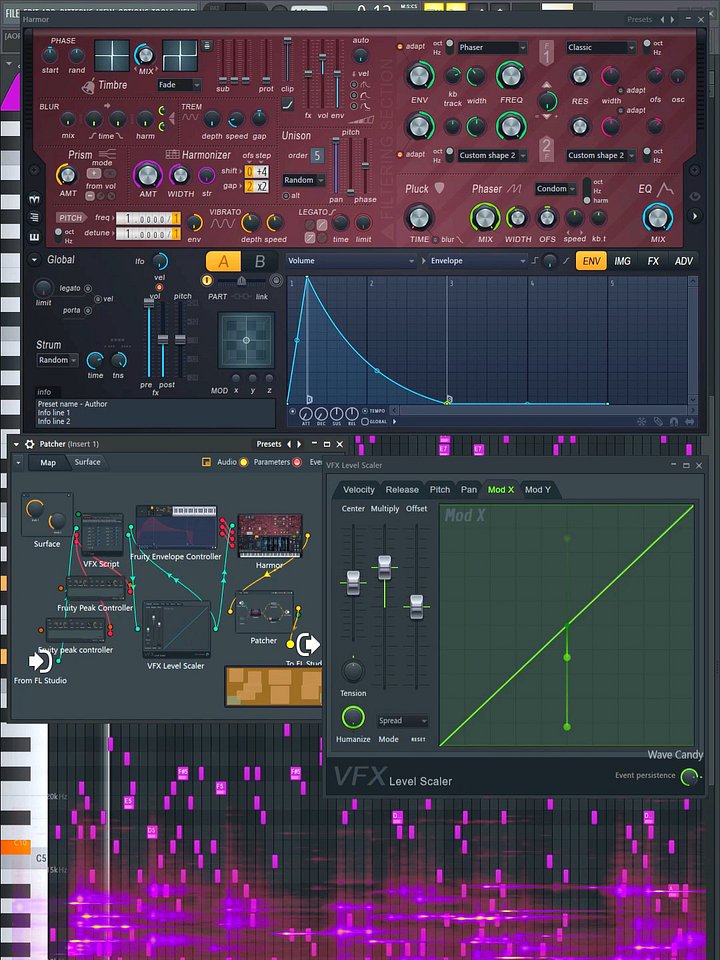Switch to the FX tab in Harmor
Screen dimensions: 720x960
[653, 261]
